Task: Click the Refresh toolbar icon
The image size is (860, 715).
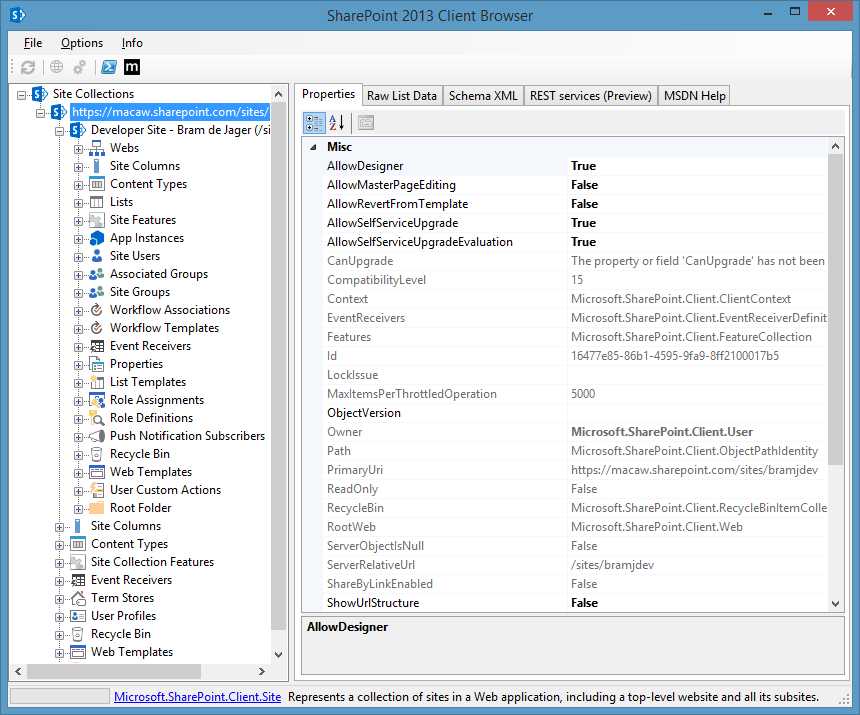Action: click(x=27, y=67)
